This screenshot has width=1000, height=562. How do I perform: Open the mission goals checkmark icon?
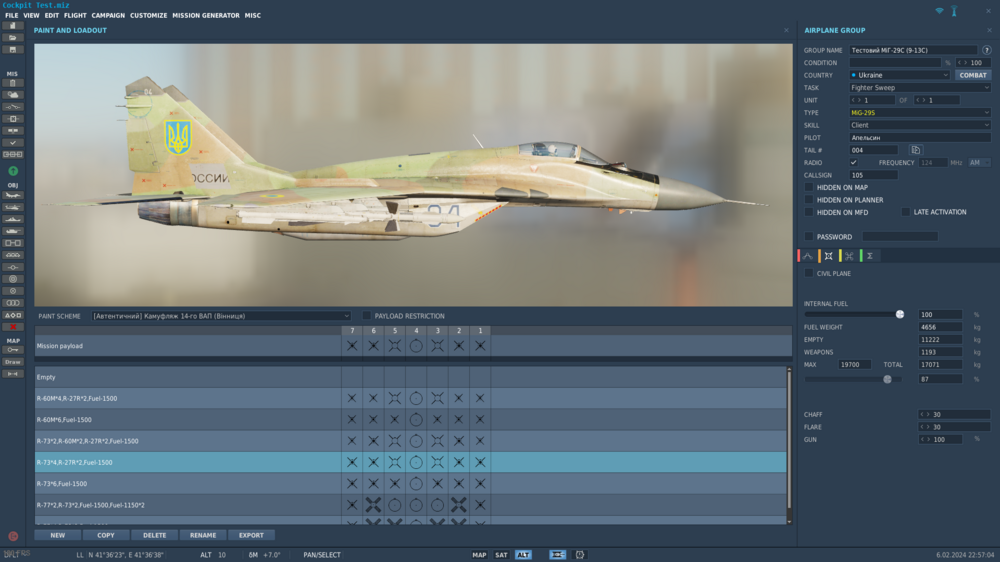coord(13,143)
